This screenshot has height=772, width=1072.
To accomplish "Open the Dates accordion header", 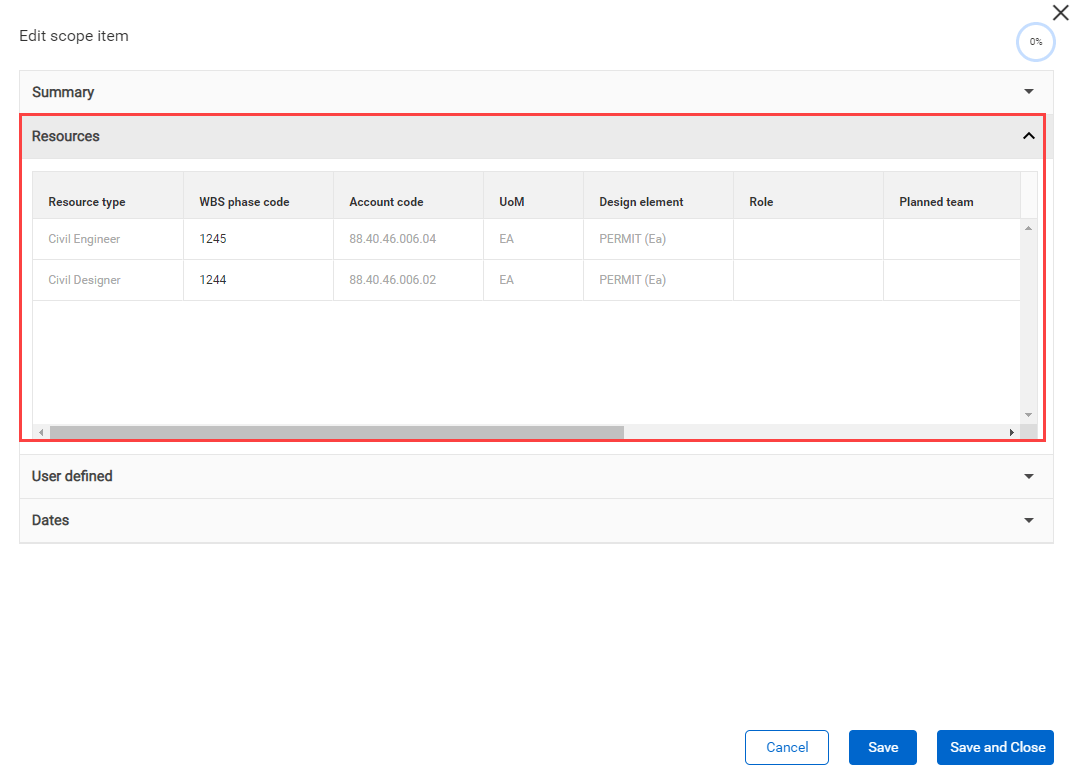I will tap(536, 520).
